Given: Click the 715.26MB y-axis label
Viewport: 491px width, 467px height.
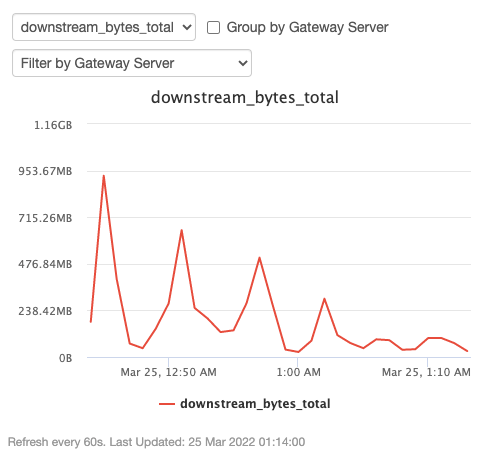Looking at the screenshot, I should (x=45, y=218).
